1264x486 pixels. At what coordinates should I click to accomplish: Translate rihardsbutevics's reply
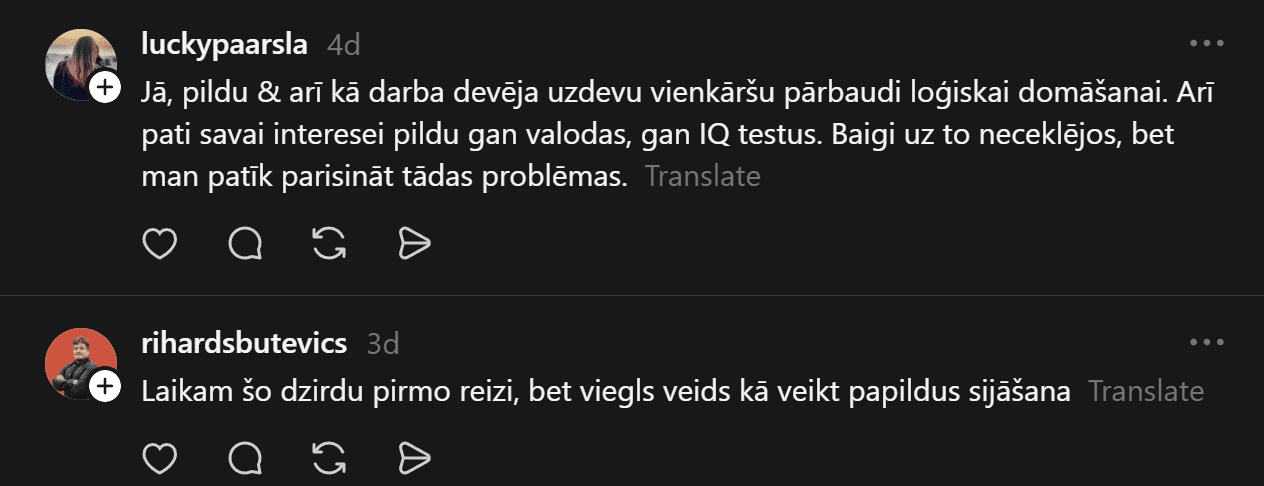[x=1145, y=391]
